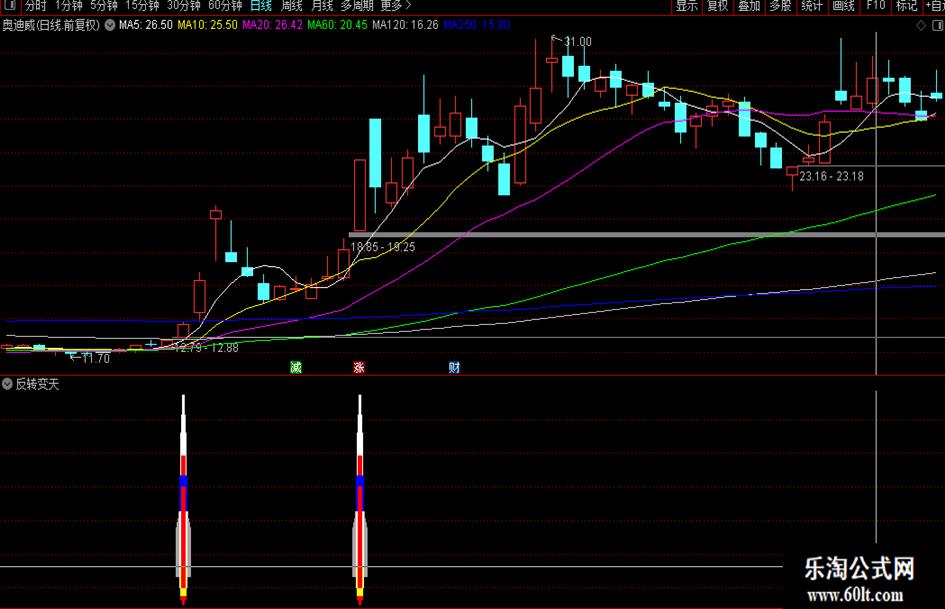Image resolution: width=945 pixels, height=609 pixels.
Task: Open F10 company information
Action: [x=876, y=5]
